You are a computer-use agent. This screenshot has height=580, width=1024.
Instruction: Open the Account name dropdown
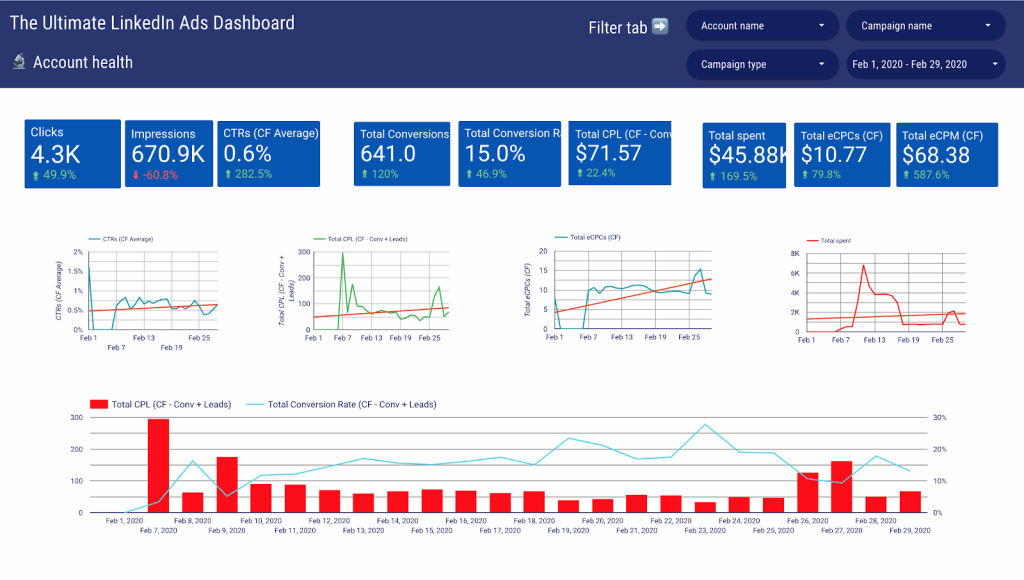pos(762,26)
